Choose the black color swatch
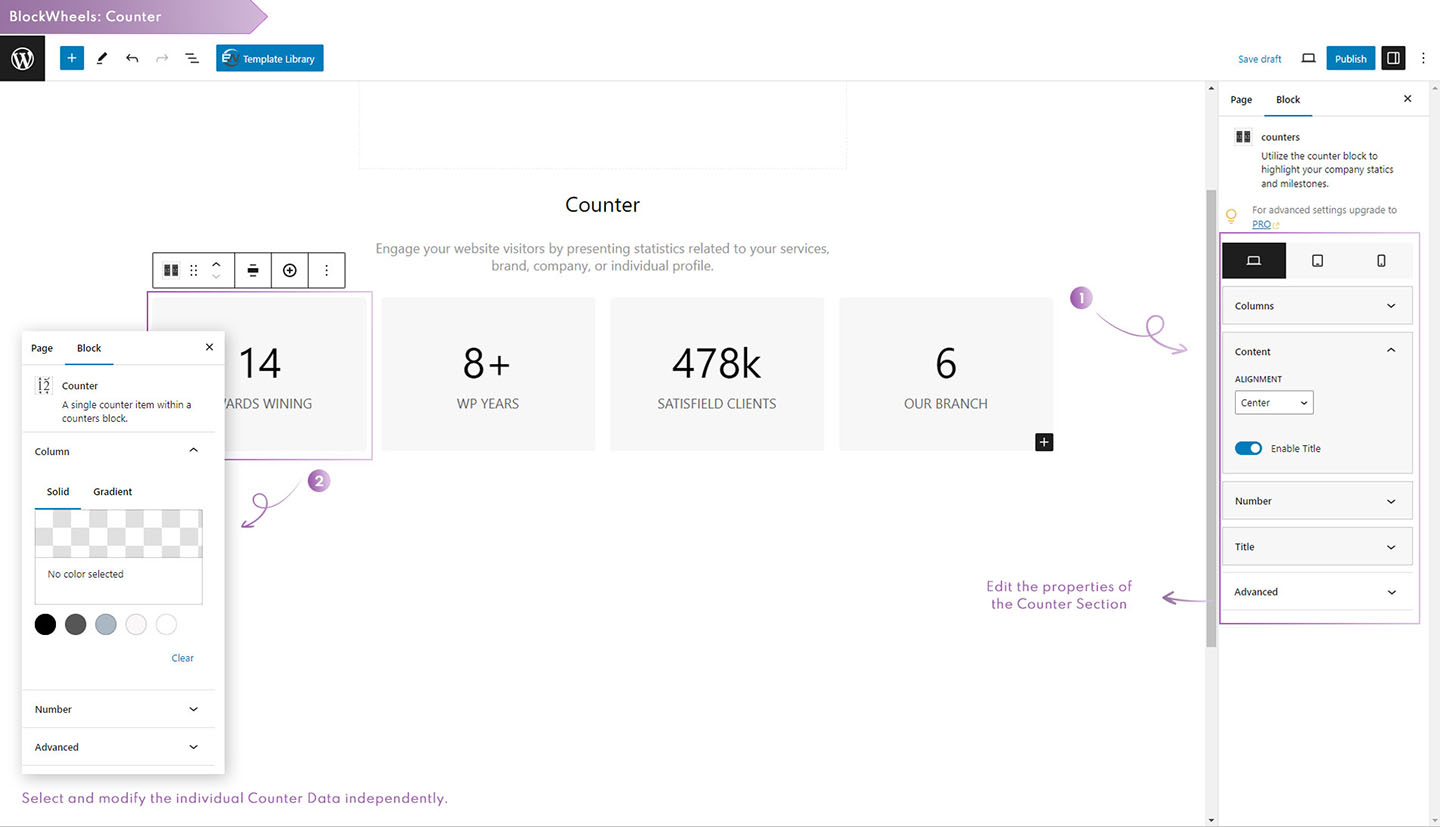 [x=45, y=625]
